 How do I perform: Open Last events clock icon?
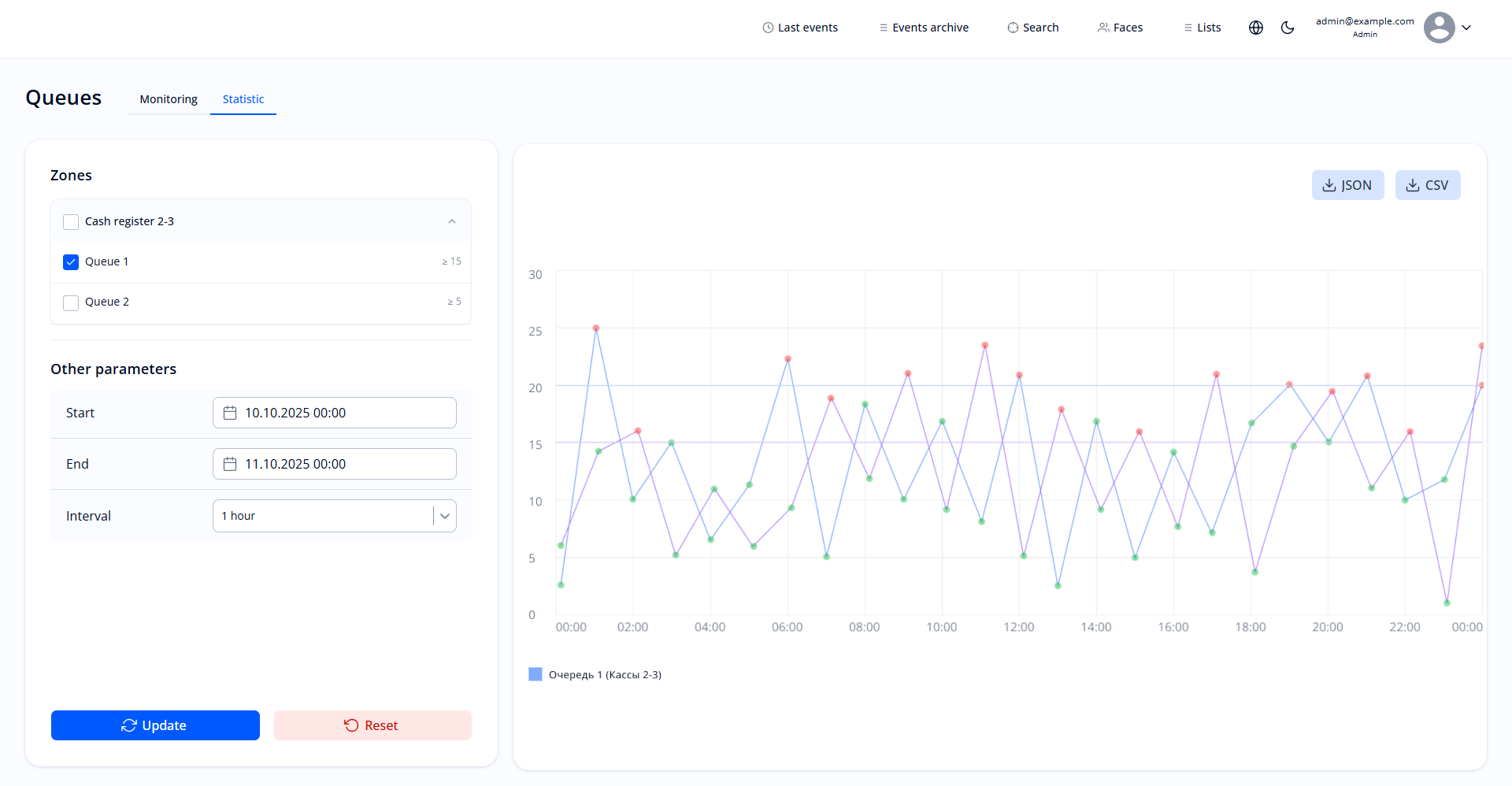click(768, 28)
